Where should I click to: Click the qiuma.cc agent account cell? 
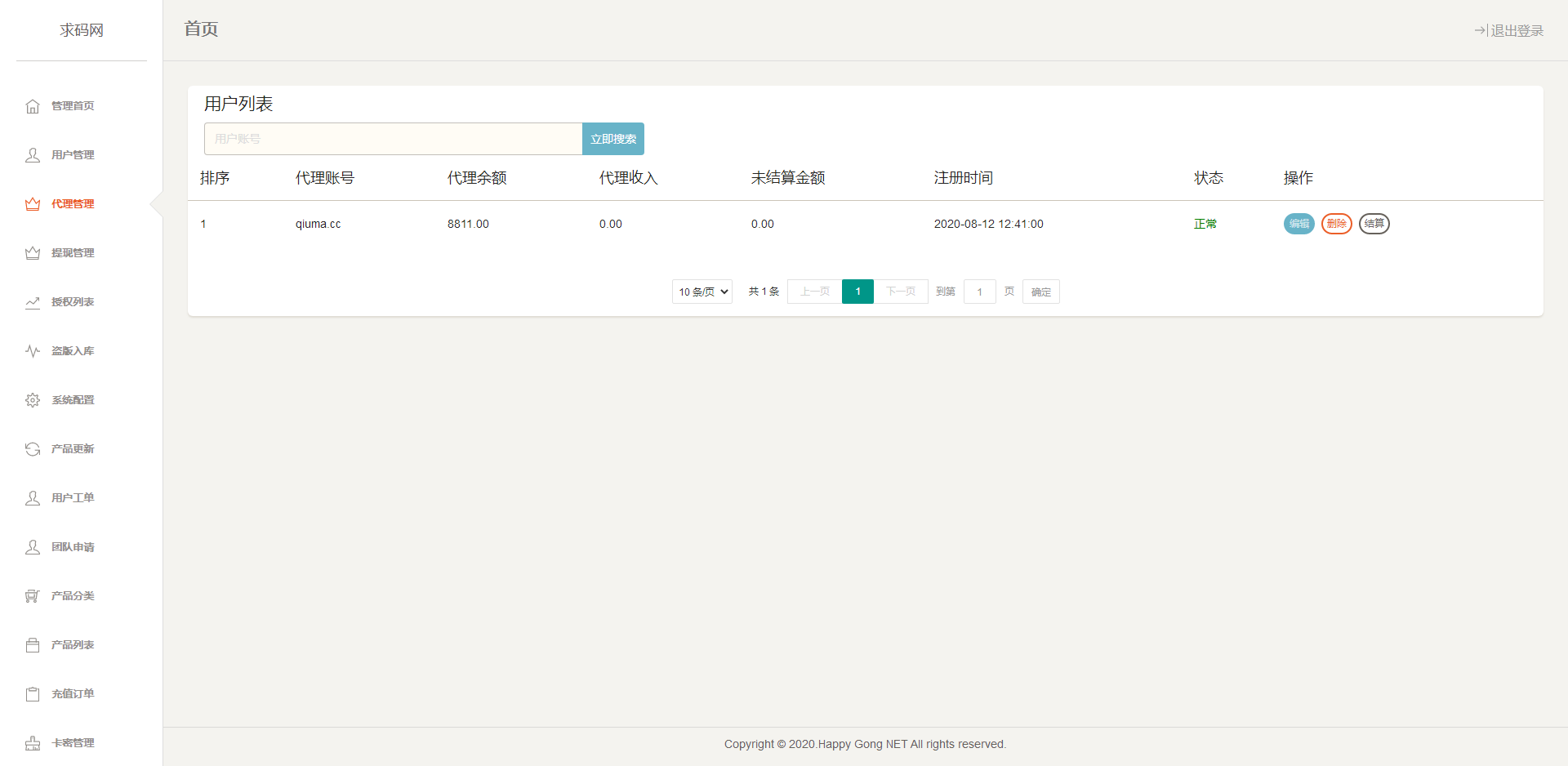tap(318, 224)
